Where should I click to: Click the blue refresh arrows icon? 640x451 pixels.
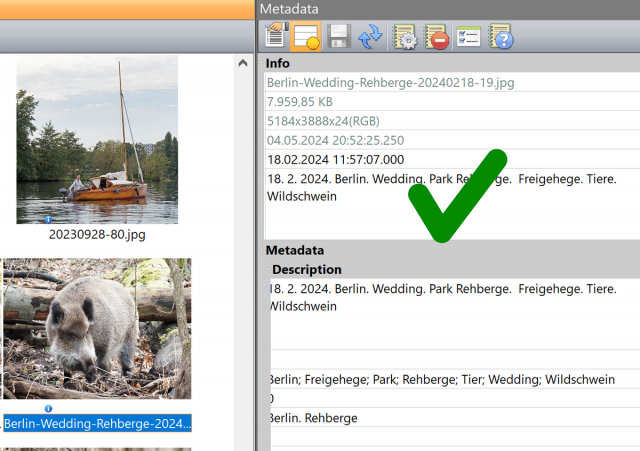pyautogui.click(x=370, y=36)
